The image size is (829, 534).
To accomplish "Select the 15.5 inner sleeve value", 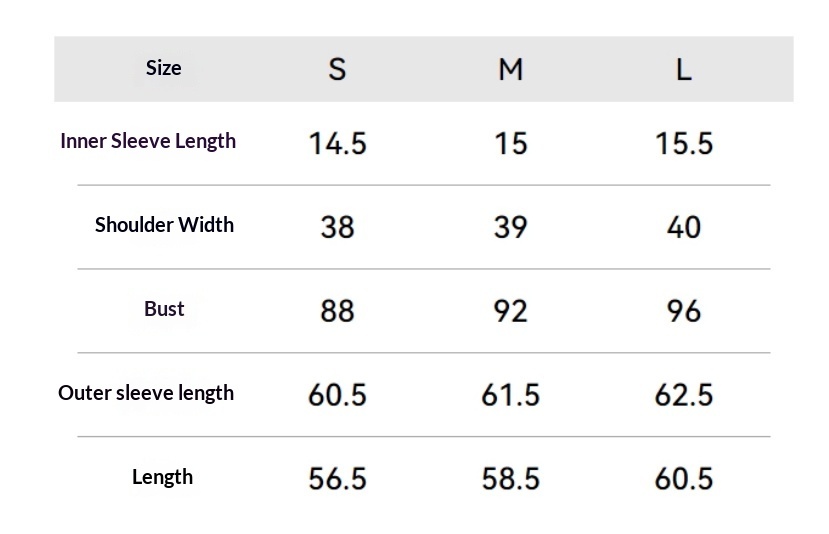I will (684, 144).
